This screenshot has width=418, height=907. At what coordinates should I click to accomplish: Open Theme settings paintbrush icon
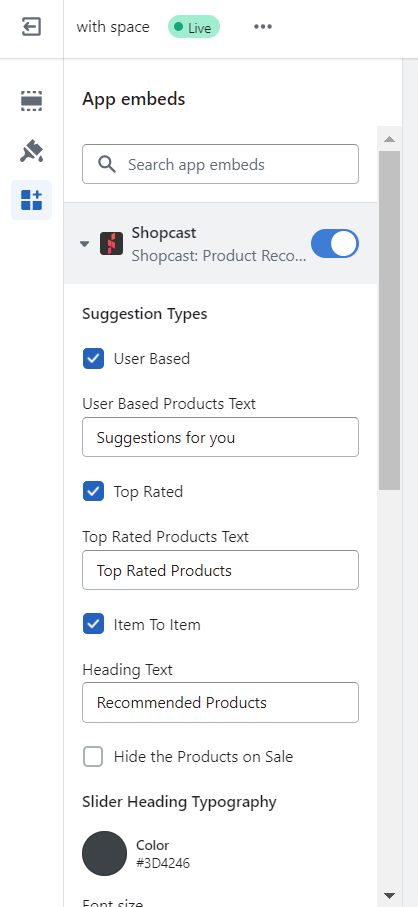pyautogui.click(x=31, y=150)
